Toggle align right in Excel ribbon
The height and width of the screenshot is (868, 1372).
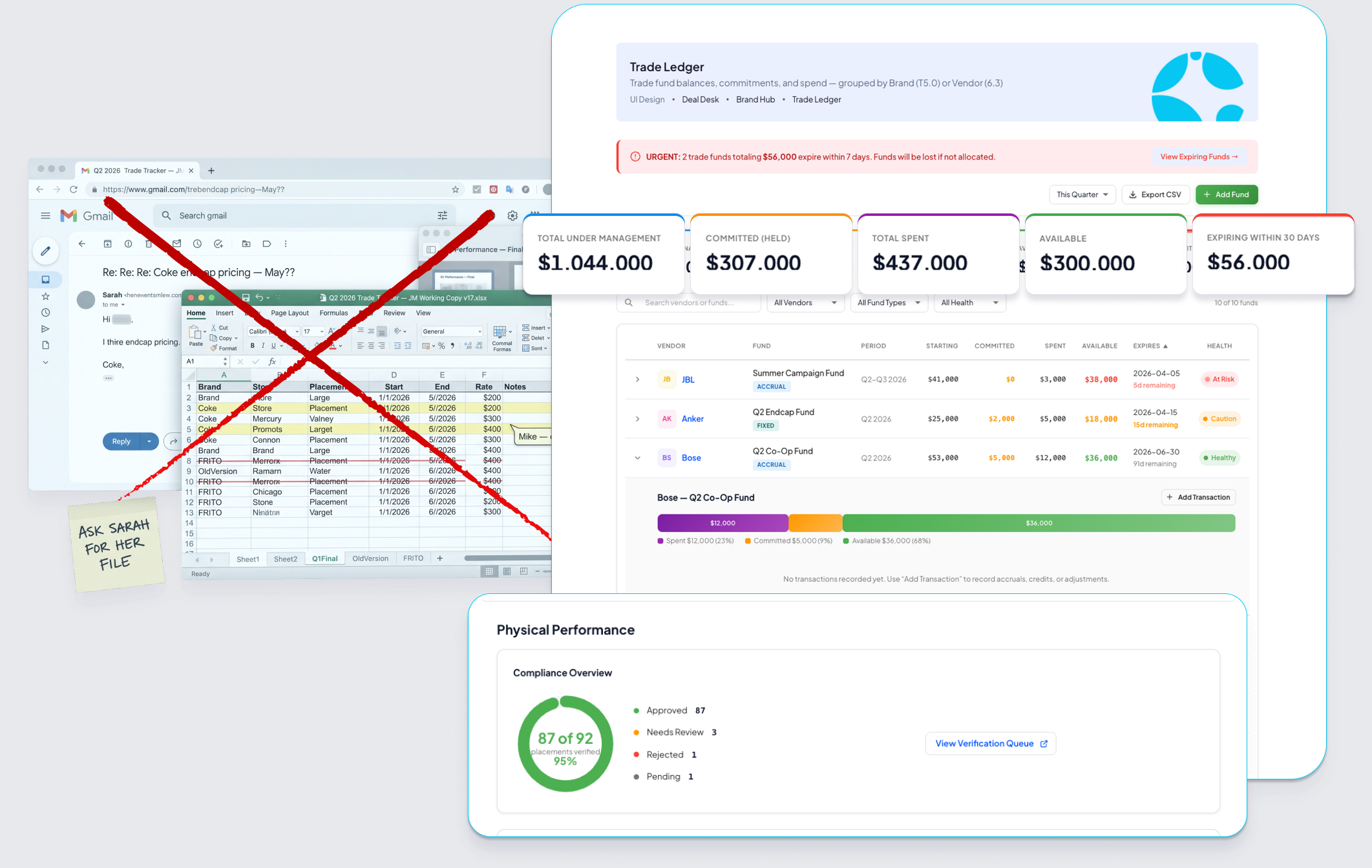pyautogui.click(x=381, y=346)
